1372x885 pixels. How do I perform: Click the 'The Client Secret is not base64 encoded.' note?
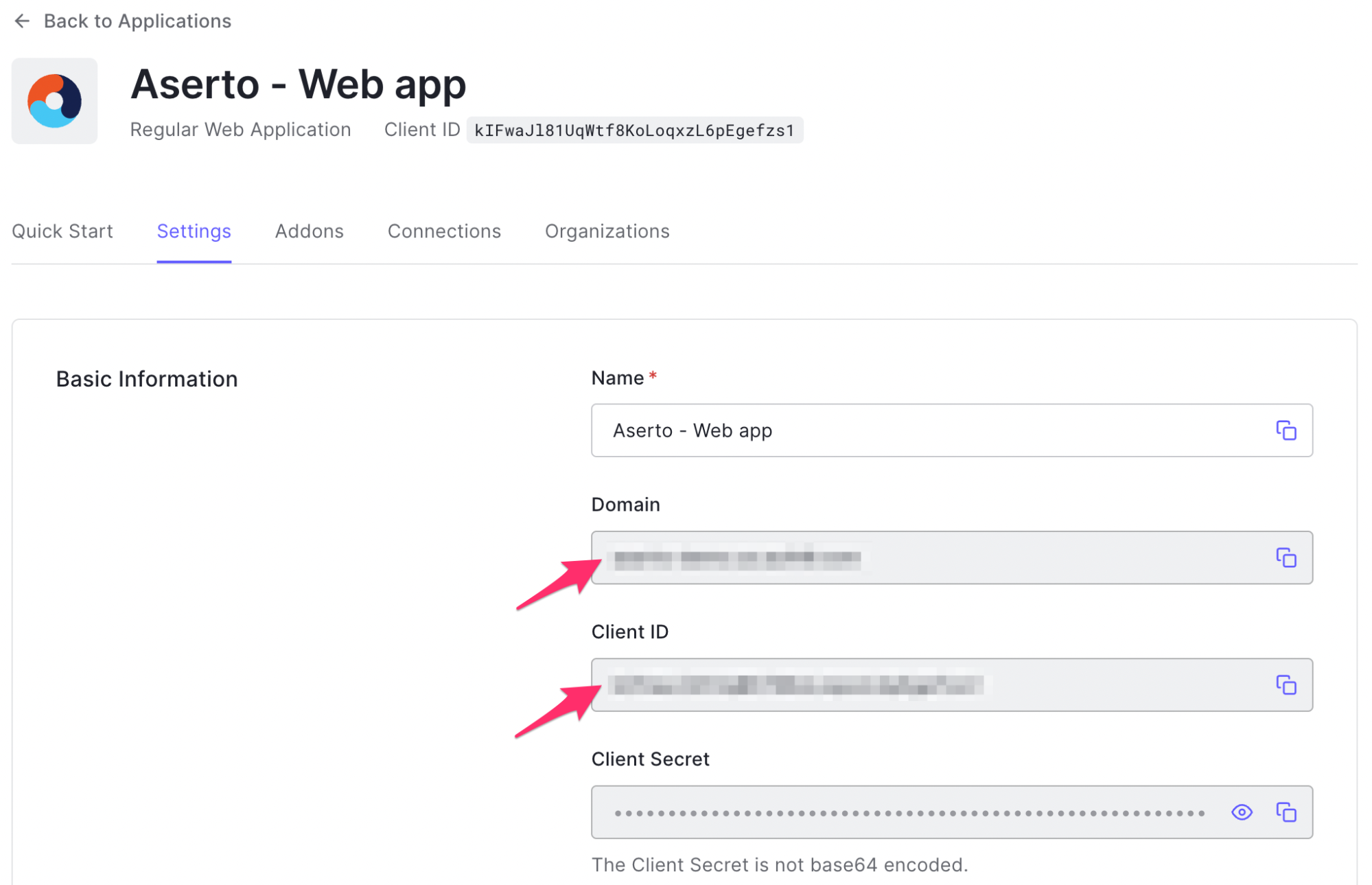780,865
